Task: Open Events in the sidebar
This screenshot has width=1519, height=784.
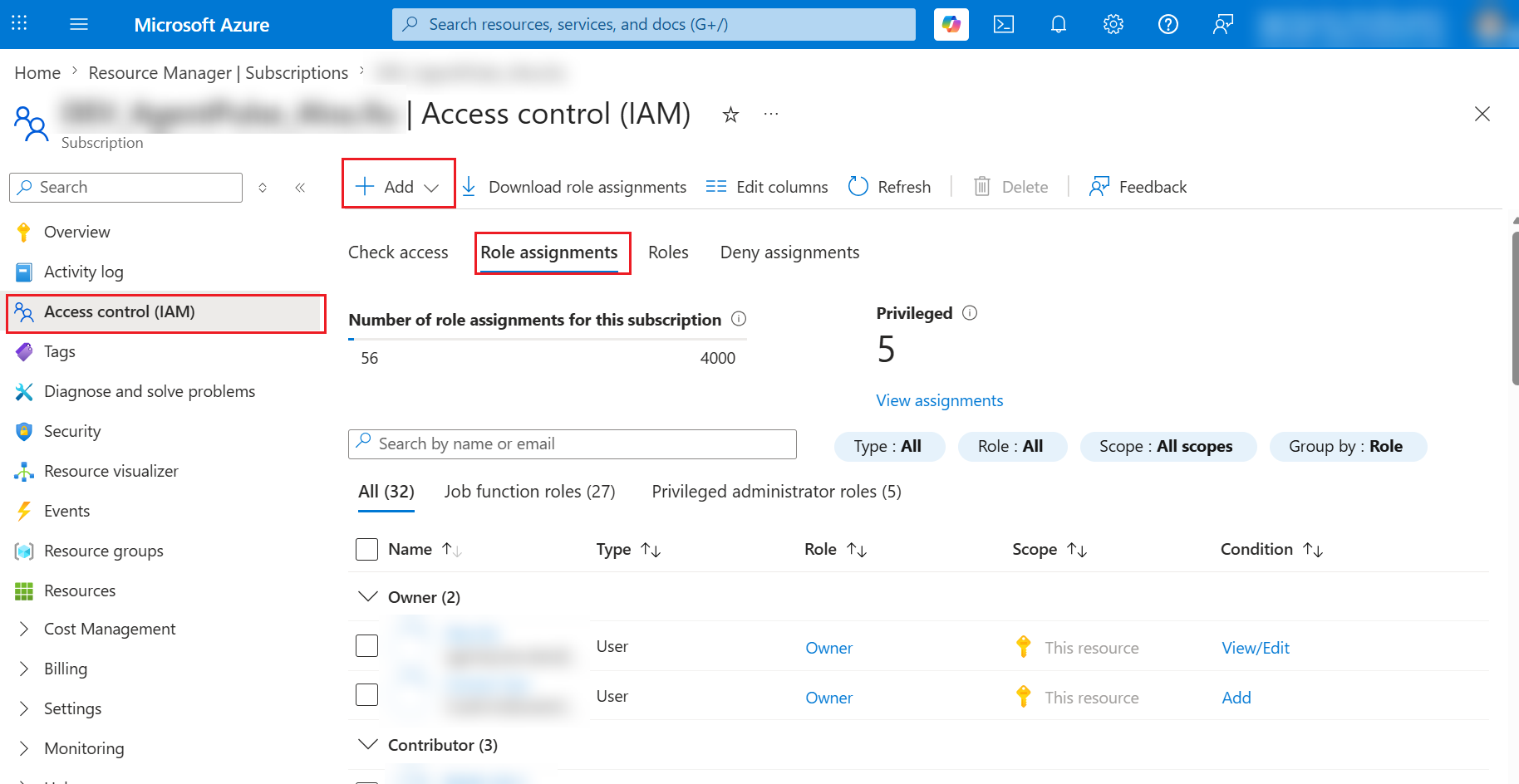Action: coord(66,511)
